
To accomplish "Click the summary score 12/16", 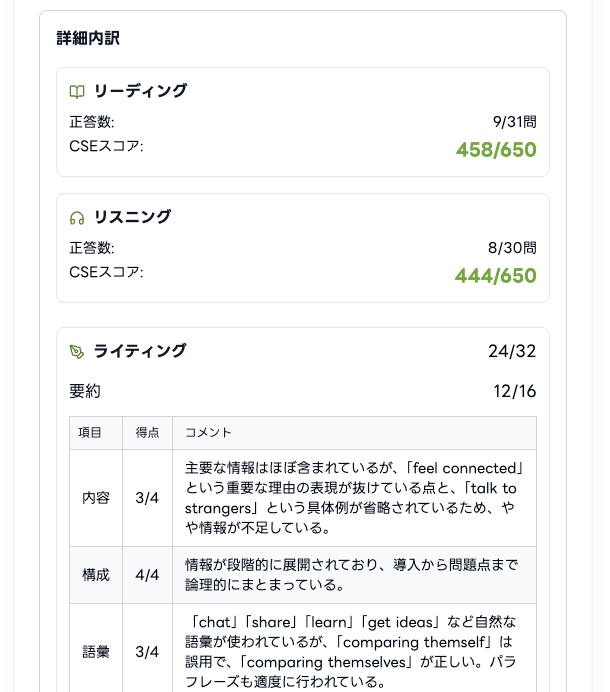I will click(514, 391).
